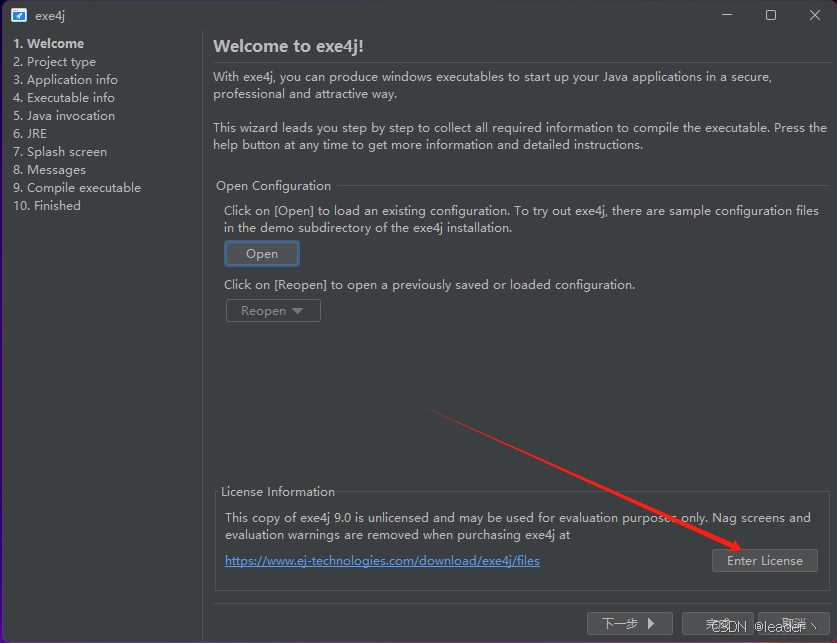Go to '2. Project type' step

click(54, 62)
